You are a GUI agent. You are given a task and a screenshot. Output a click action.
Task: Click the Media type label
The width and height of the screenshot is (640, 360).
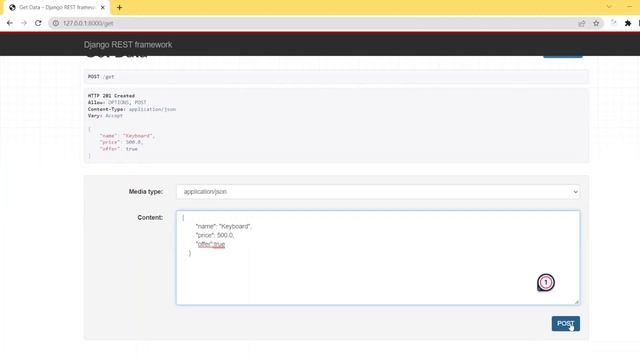point(146,191)
